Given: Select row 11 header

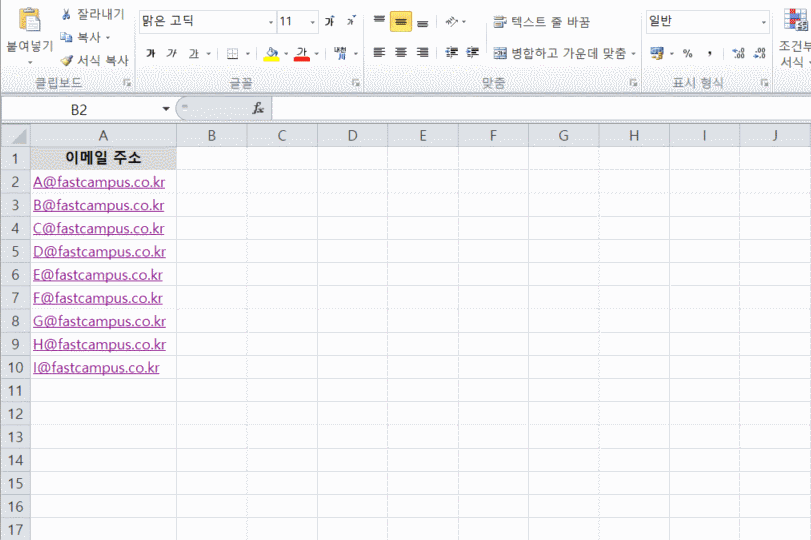Looking at the screenshot, I should (16, 391).
